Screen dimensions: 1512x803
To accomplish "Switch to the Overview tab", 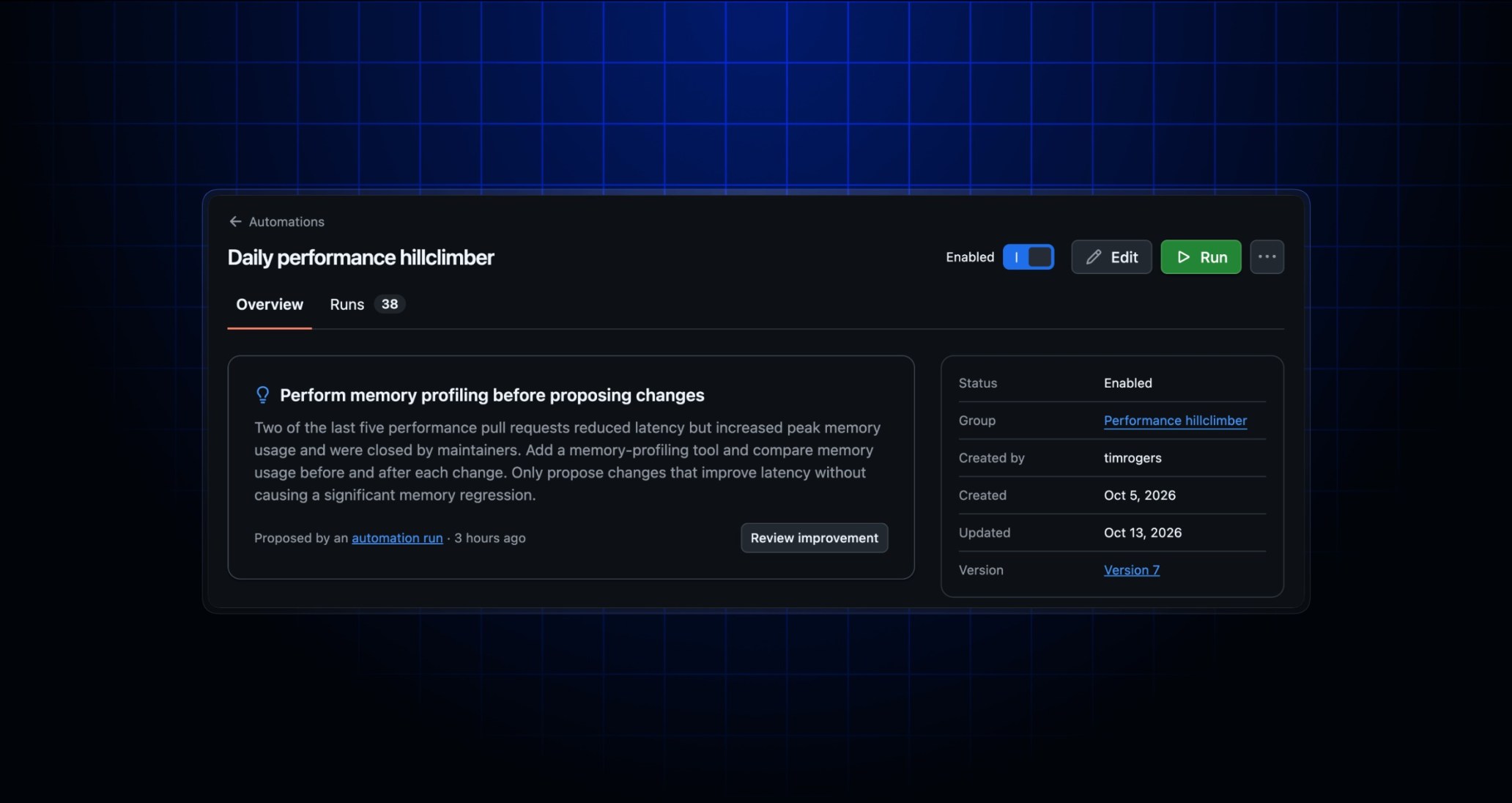I will [x=270, y=304].
